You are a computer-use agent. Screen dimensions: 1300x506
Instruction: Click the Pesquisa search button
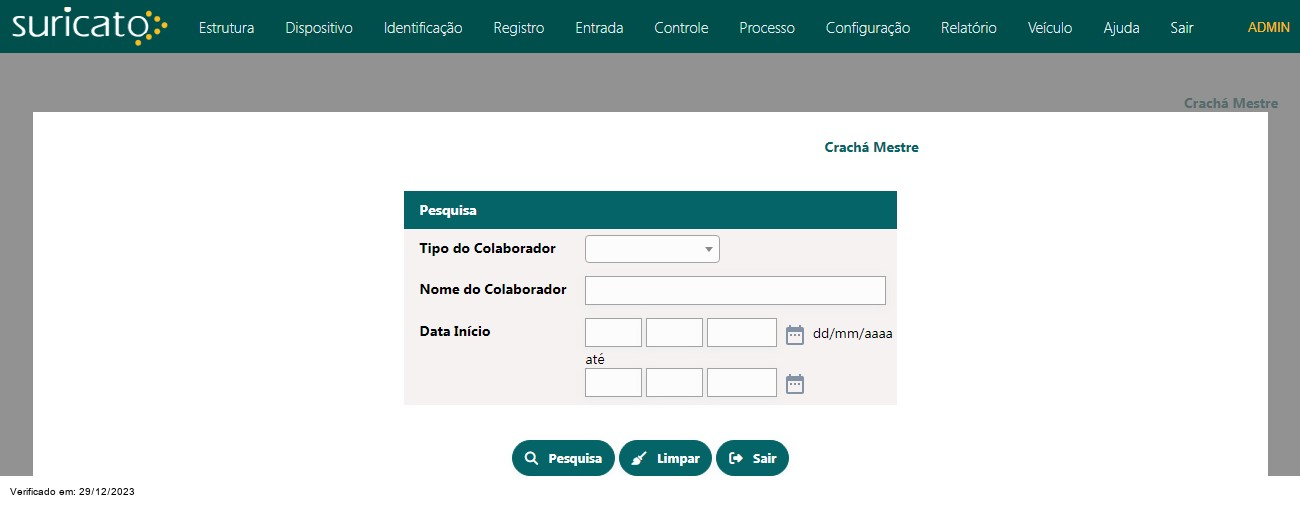pyautogui.click(x=563, y=458)
